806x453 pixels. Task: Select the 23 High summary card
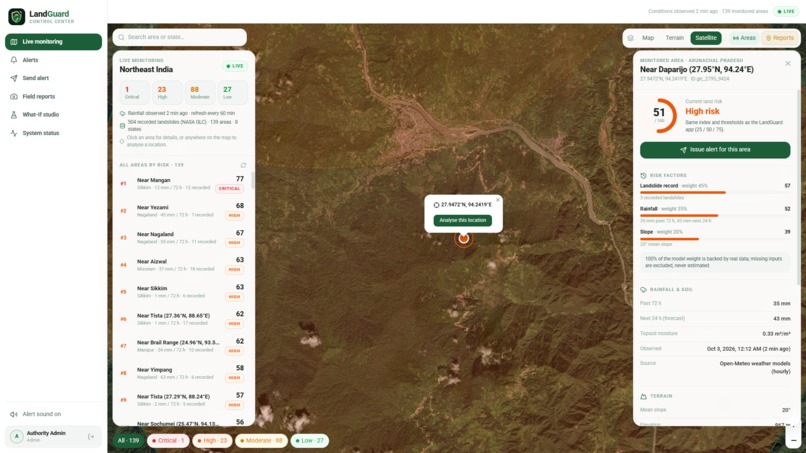pos(167,93)
